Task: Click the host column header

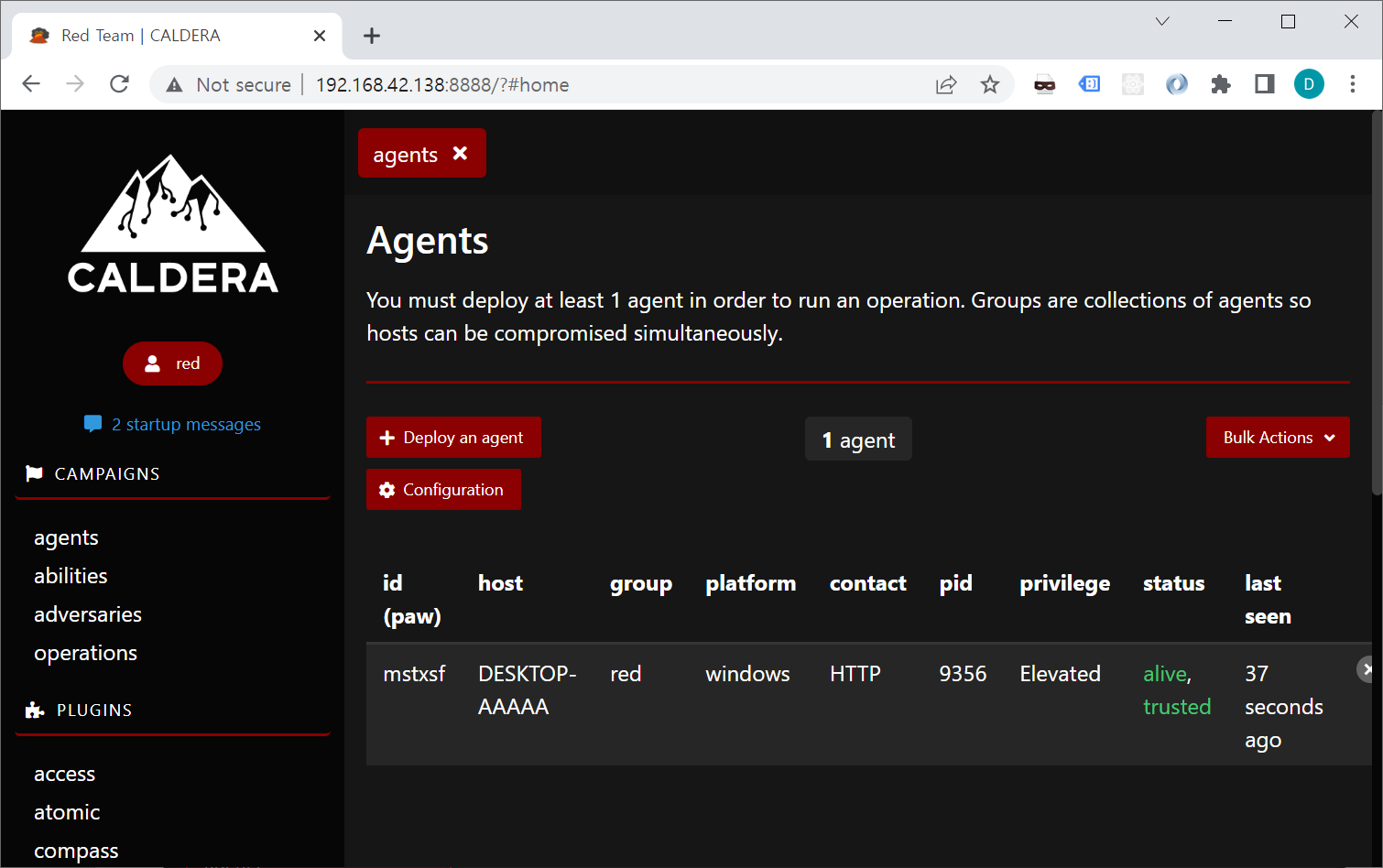Action: point(500,583)
